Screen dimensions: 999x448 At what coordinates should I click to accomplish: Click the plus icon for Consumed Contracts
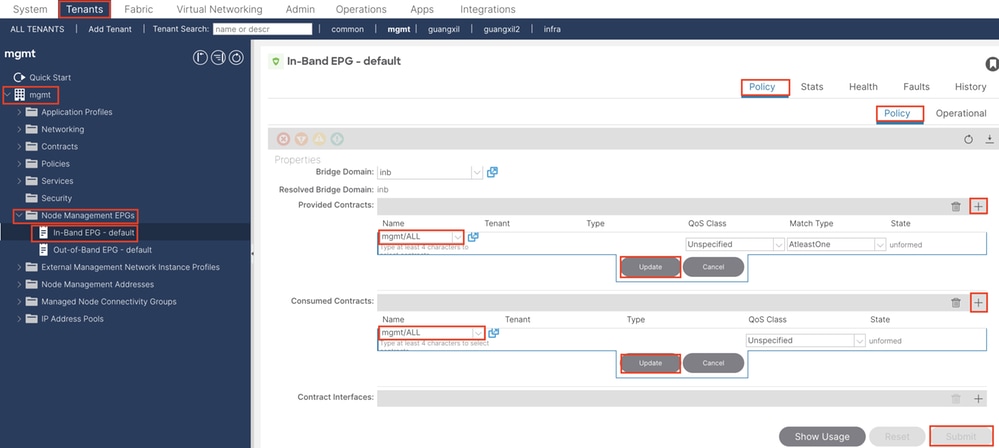tap(978, 302)
